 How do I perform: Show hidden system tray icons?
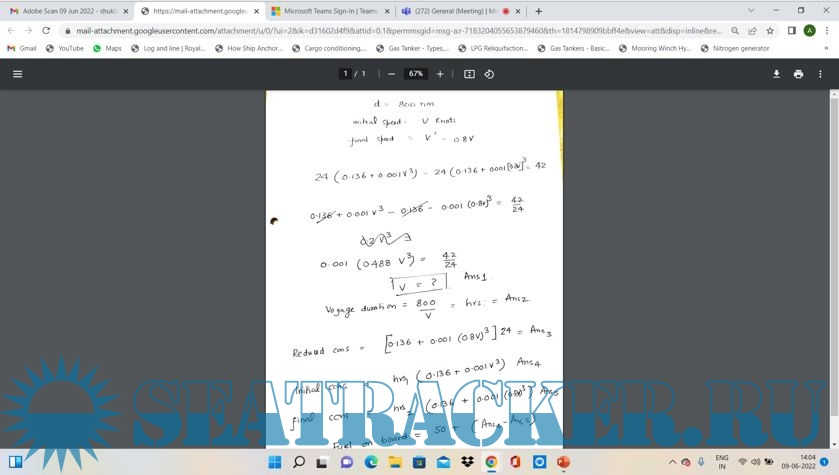673,462
